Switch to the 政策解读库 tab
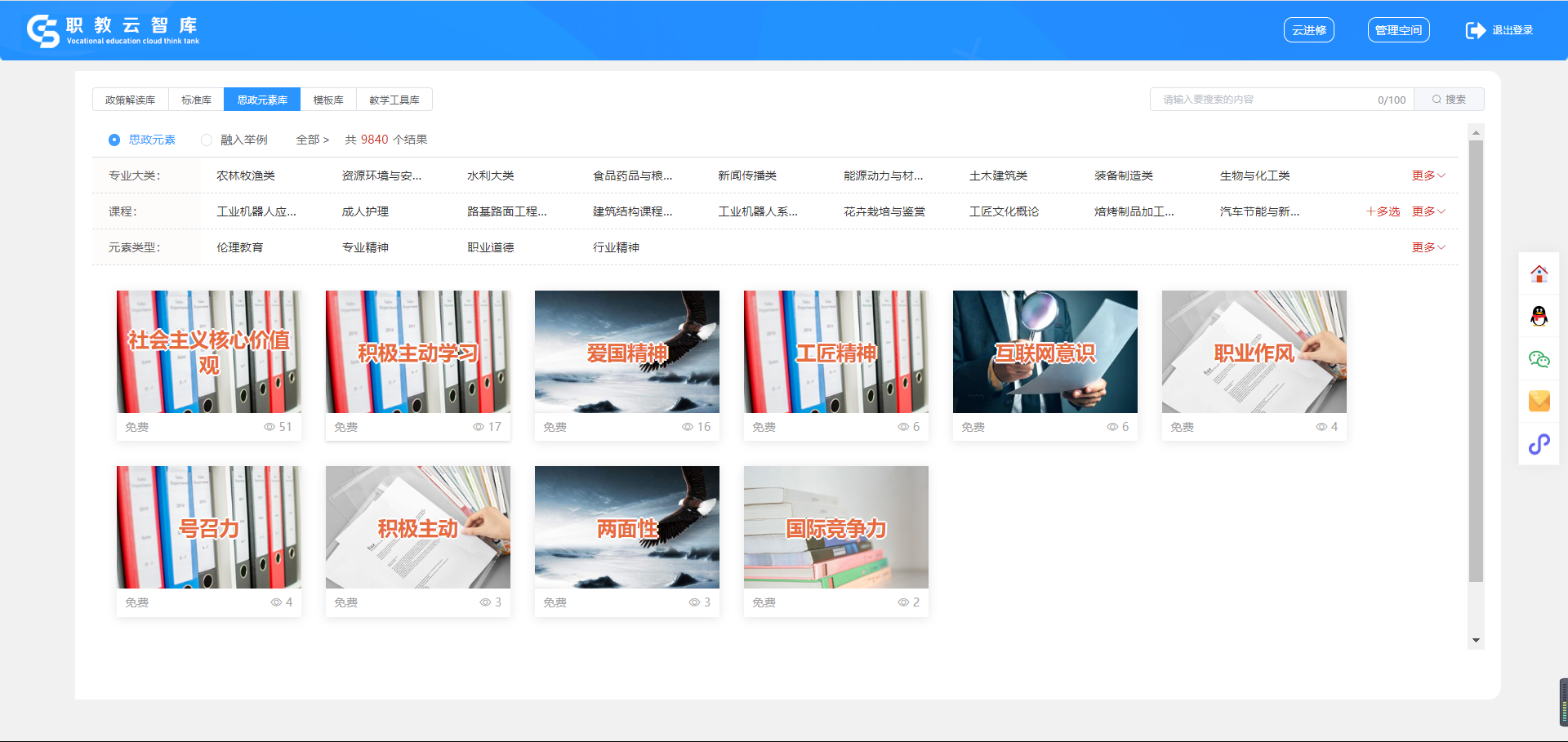The height and width of the screenshot is (742, 1568). coord(130,100)
